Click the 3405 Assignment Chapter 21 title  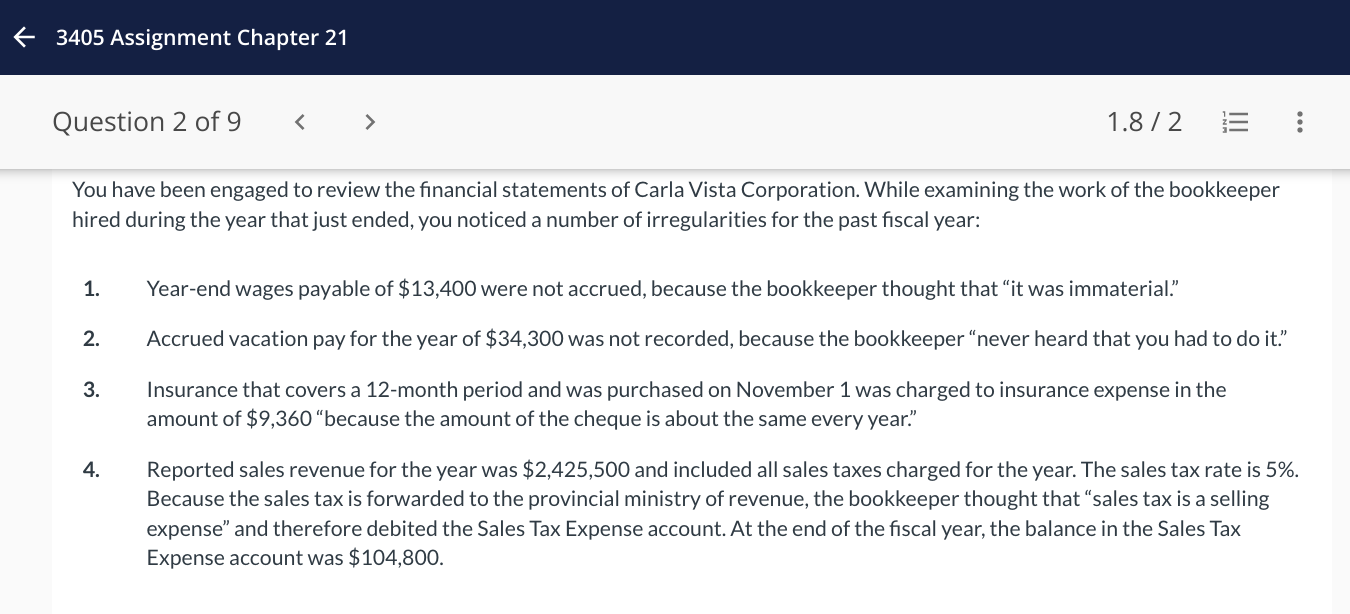tap(202, 37)
